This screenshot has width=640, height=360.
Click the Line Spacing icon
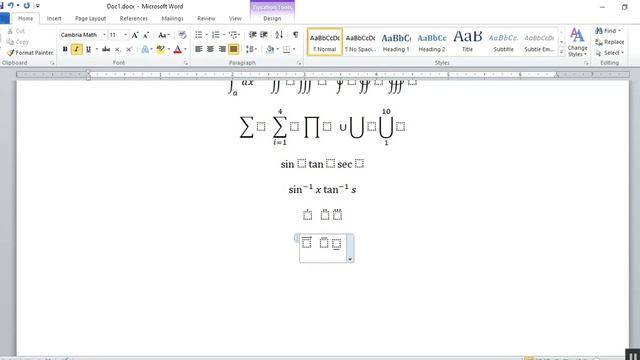(x=250, y=49)
